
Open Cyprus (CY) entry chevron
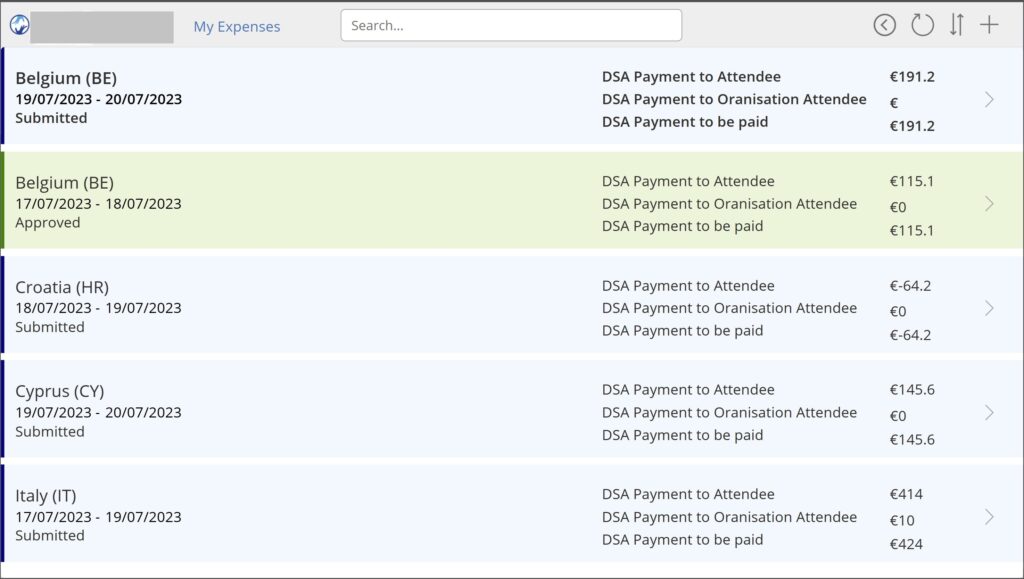pyautogui.click(x=989, y=413)
